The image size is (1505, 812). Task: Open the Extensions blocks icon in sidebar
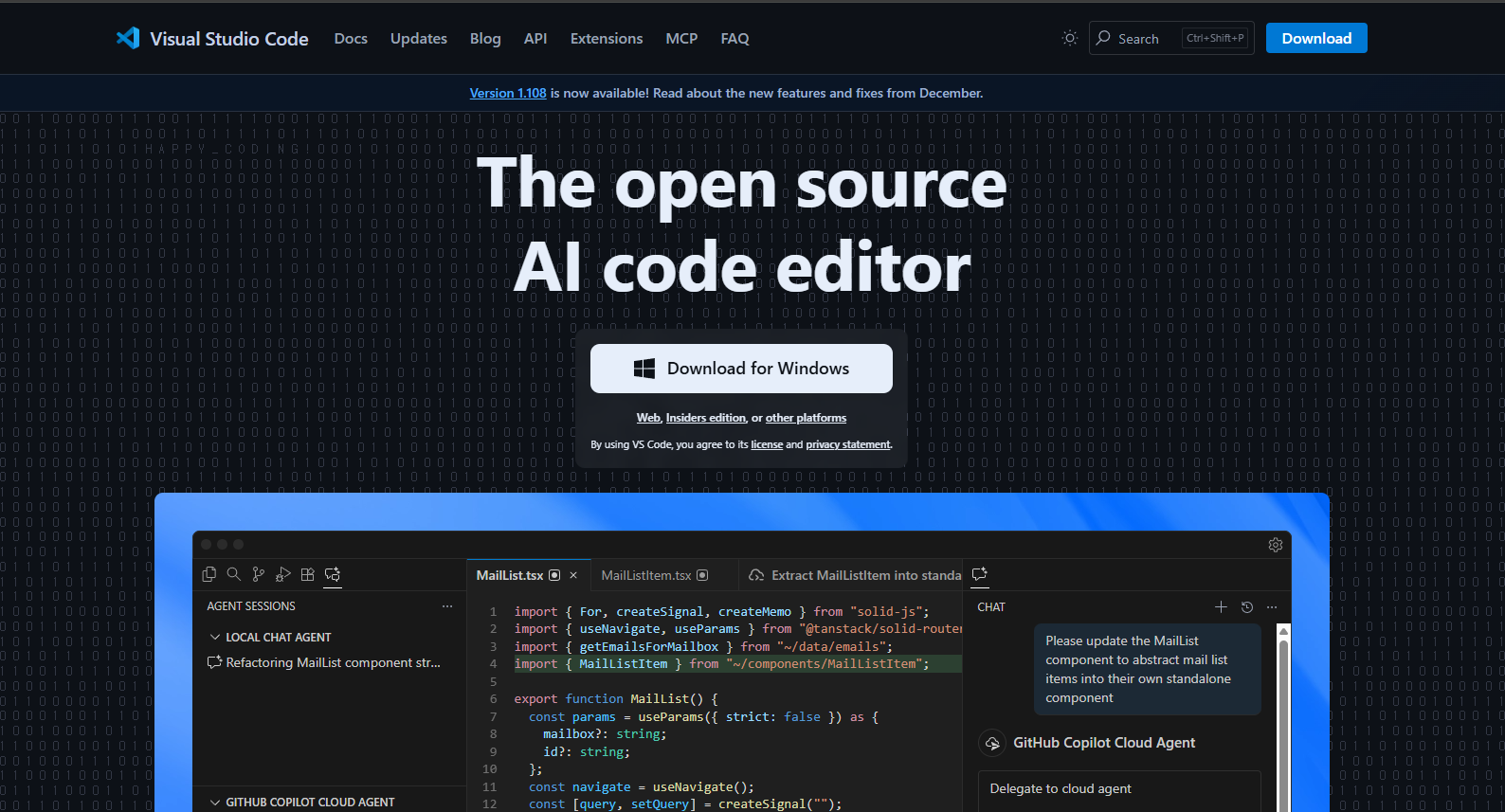pyautogui.click(x=308, y=574)
